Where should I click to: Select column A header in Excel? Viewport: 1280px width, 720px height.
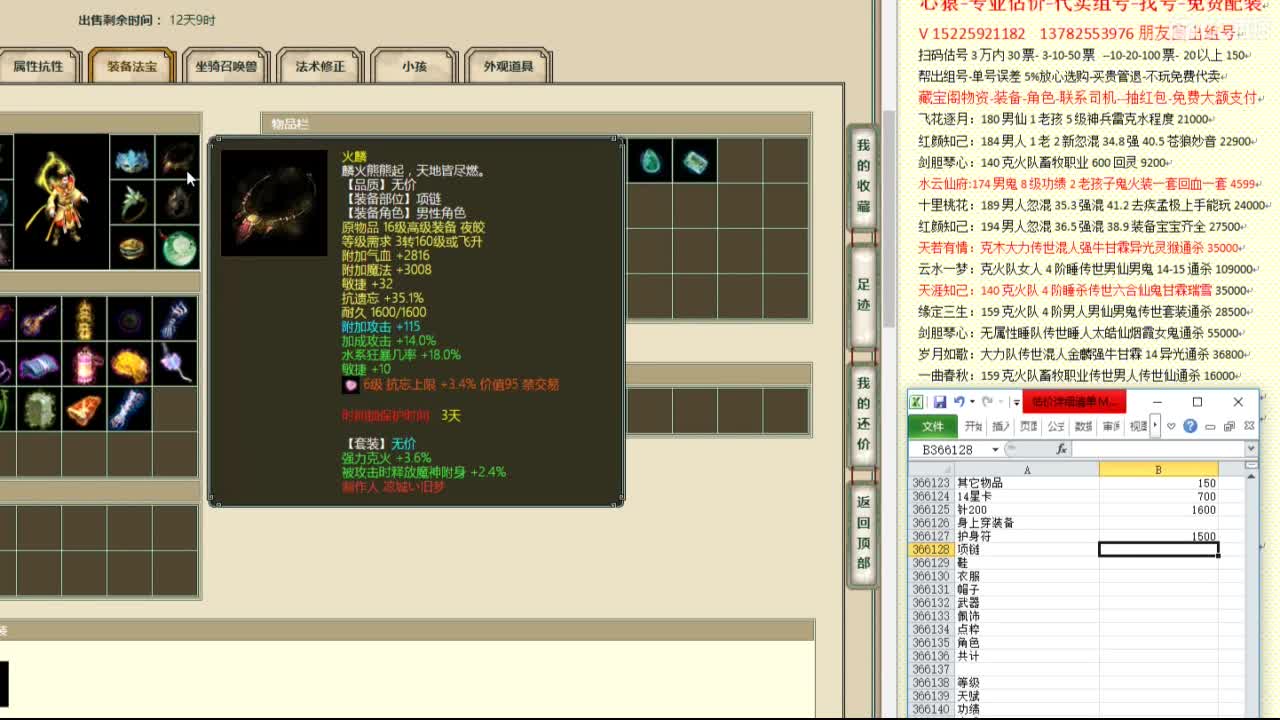1027,469
